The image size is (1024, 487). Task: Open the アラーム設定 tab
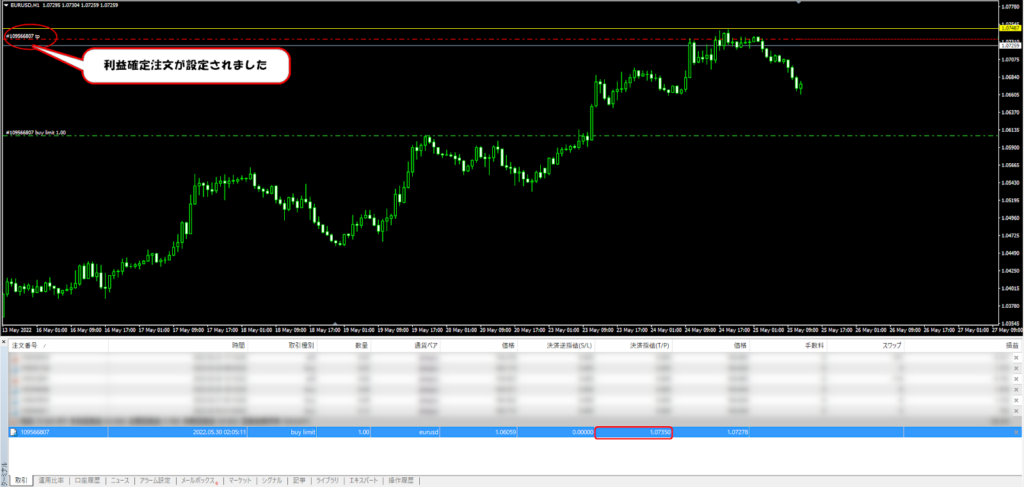point(155,480)
